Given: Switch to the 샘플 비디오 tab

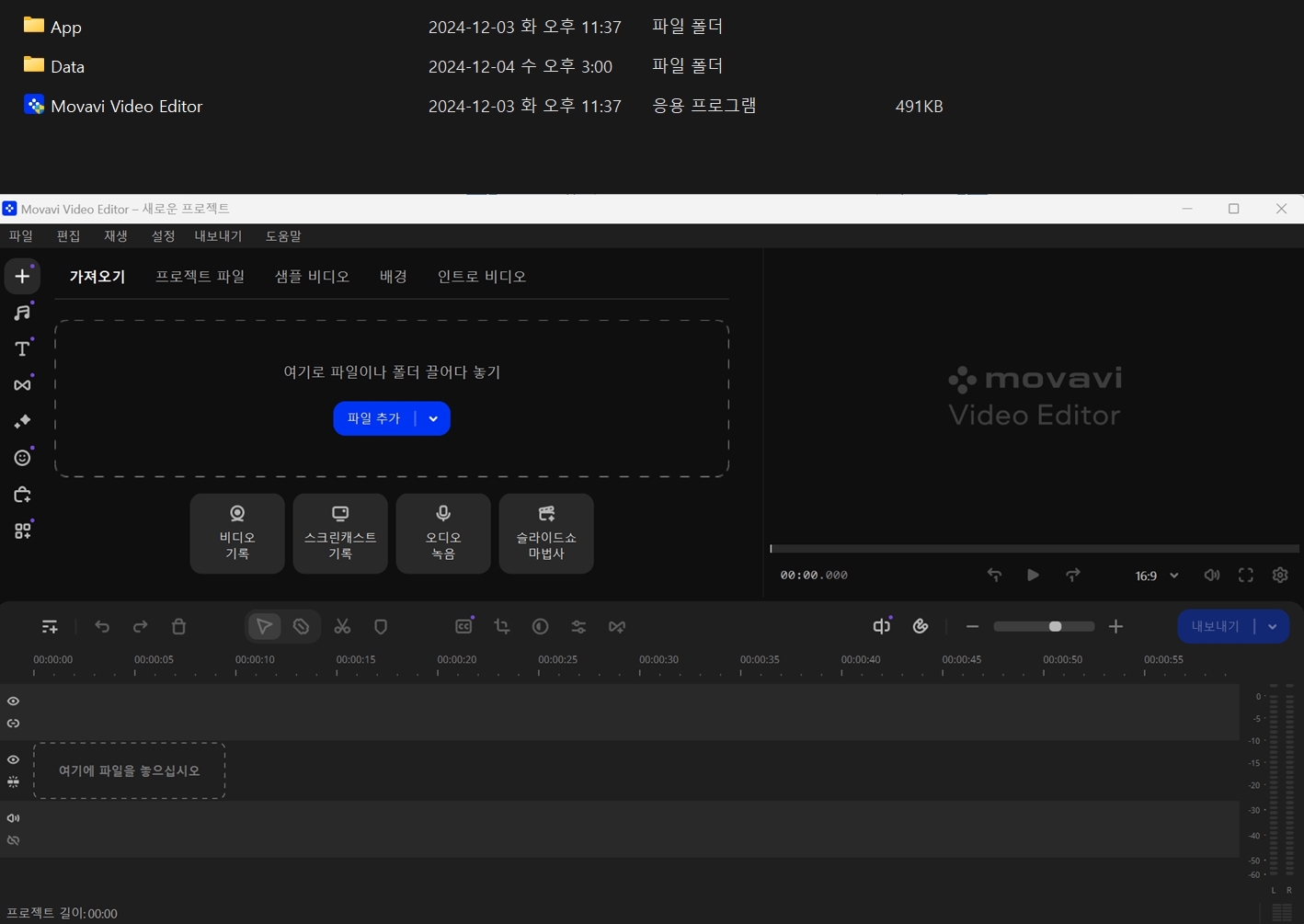Looking at the screenshot, I should (x=312, y=277).
